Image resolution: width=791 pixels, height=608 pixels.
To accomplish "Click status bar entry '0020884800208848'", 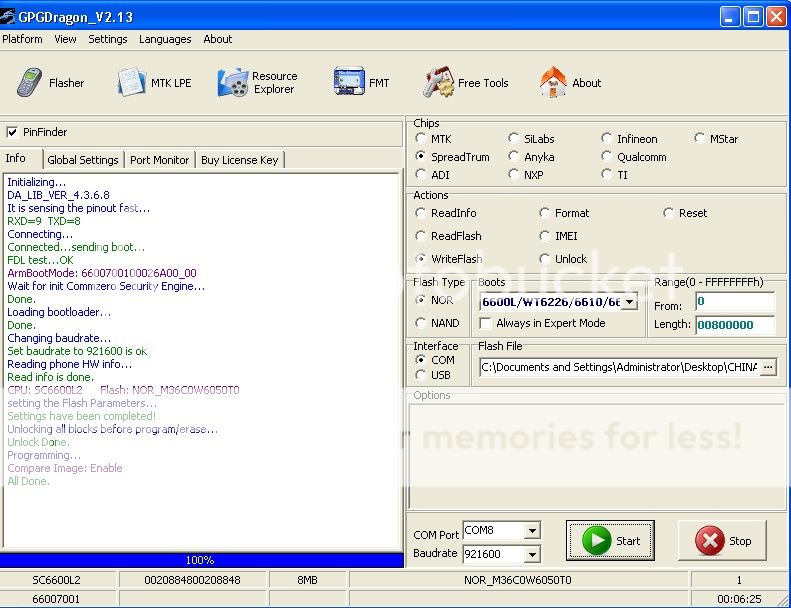I will (x=192, y=580).
